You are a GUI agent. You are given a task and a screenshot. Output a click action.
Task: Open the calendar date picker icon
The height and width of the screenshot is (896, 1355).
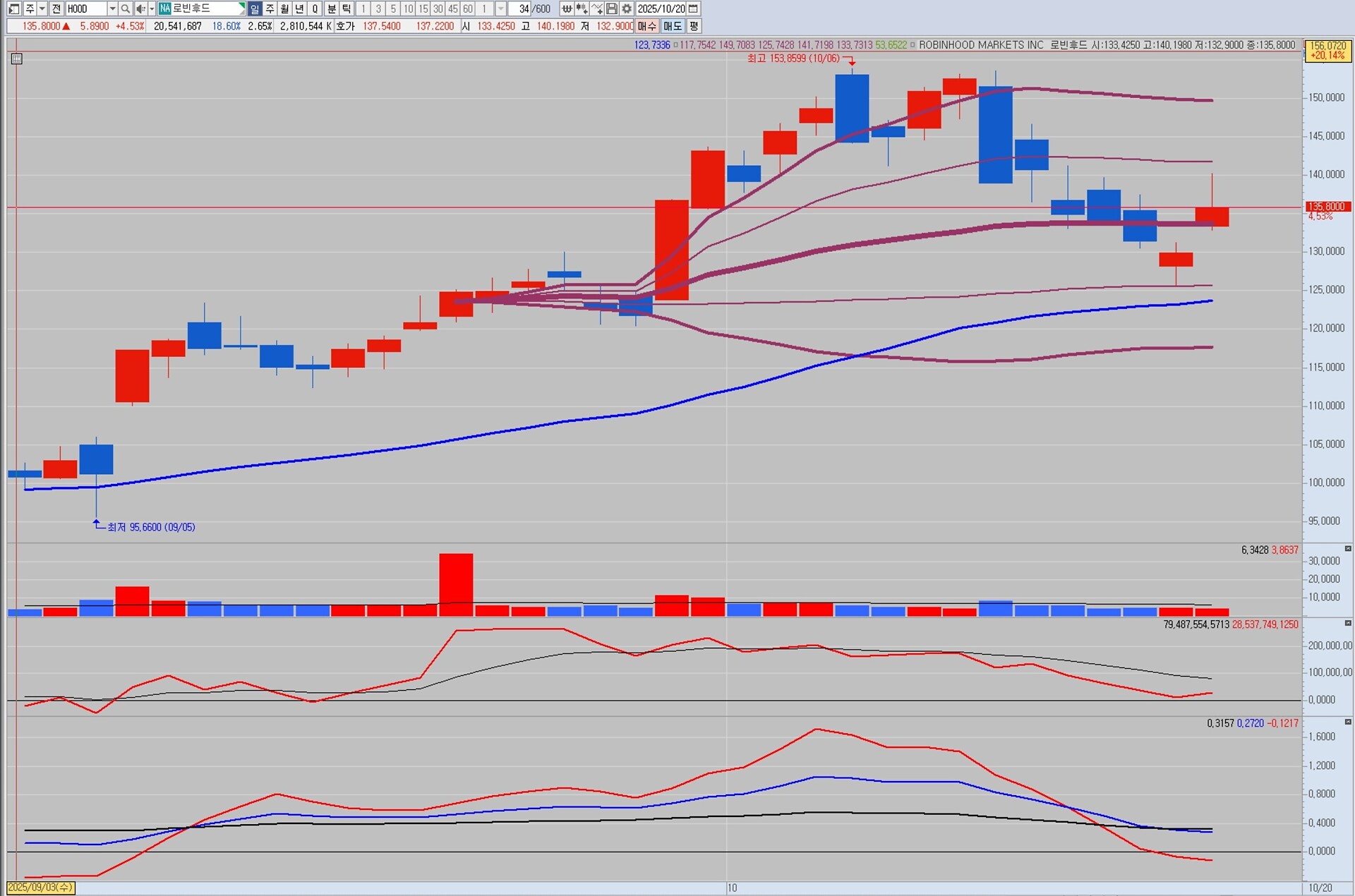coord(694,8)
